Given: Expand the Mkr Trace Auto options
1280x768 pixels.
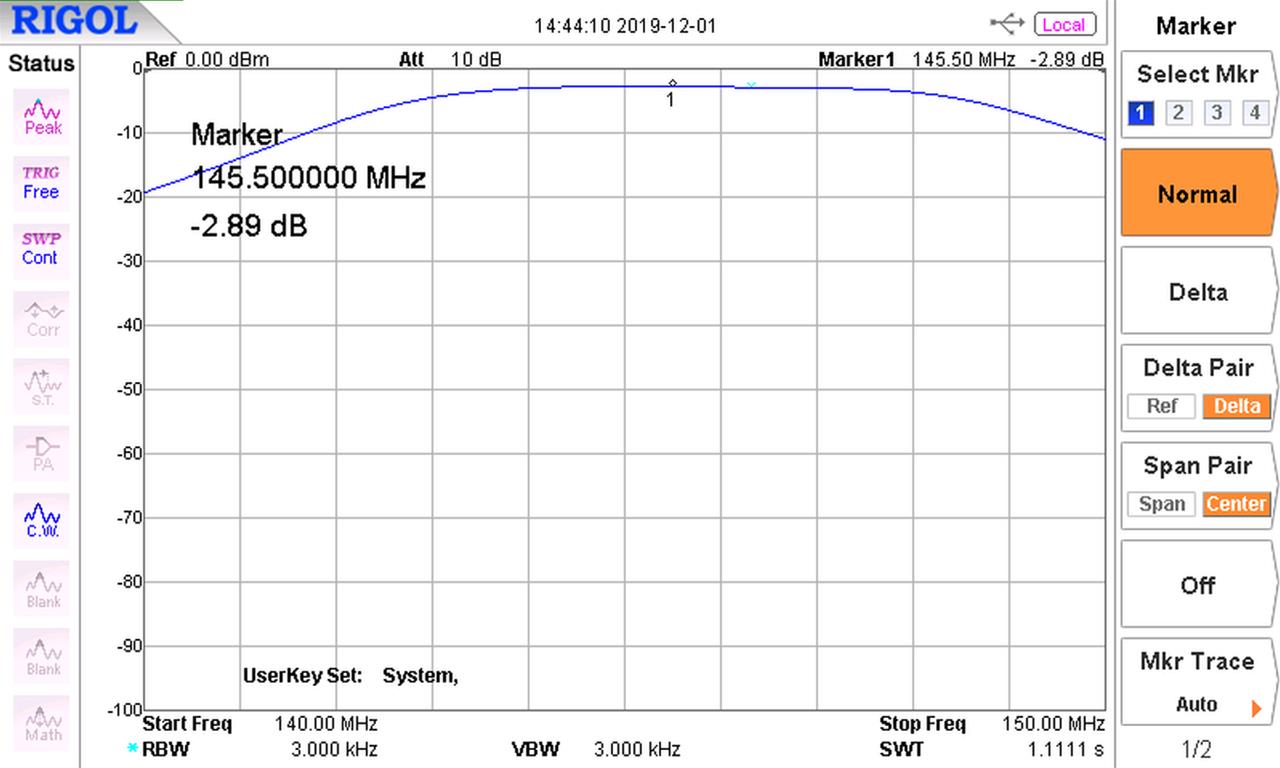Looking at the screenshot, I should click(x=1197, y=703).
